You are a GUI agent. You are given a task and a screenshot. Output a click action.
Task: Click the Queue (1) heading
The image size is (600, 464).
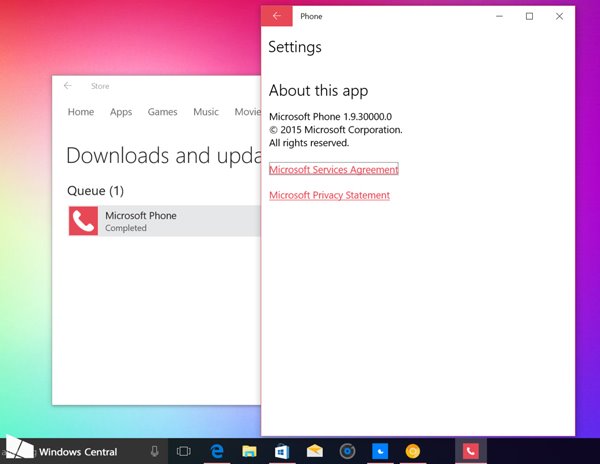[95, 190]
